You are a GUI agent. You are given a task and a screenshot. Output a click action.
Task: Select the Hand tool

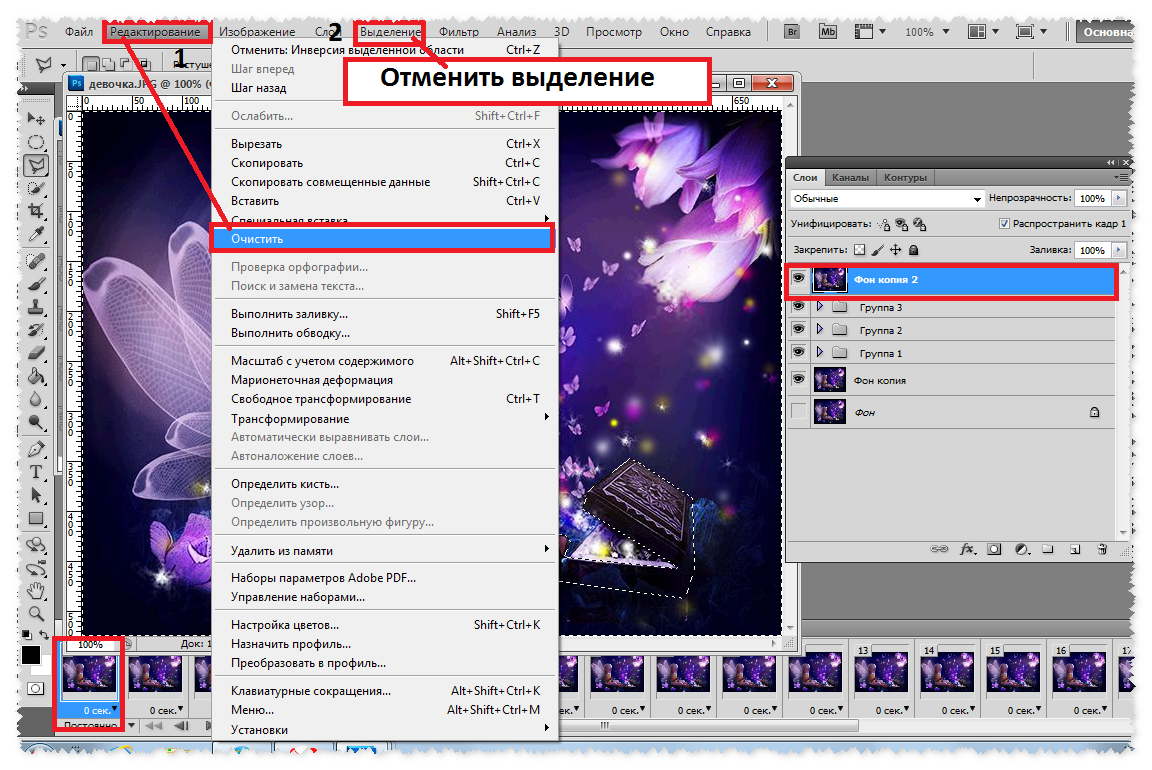pyautogui.click(x=35, y=591)
